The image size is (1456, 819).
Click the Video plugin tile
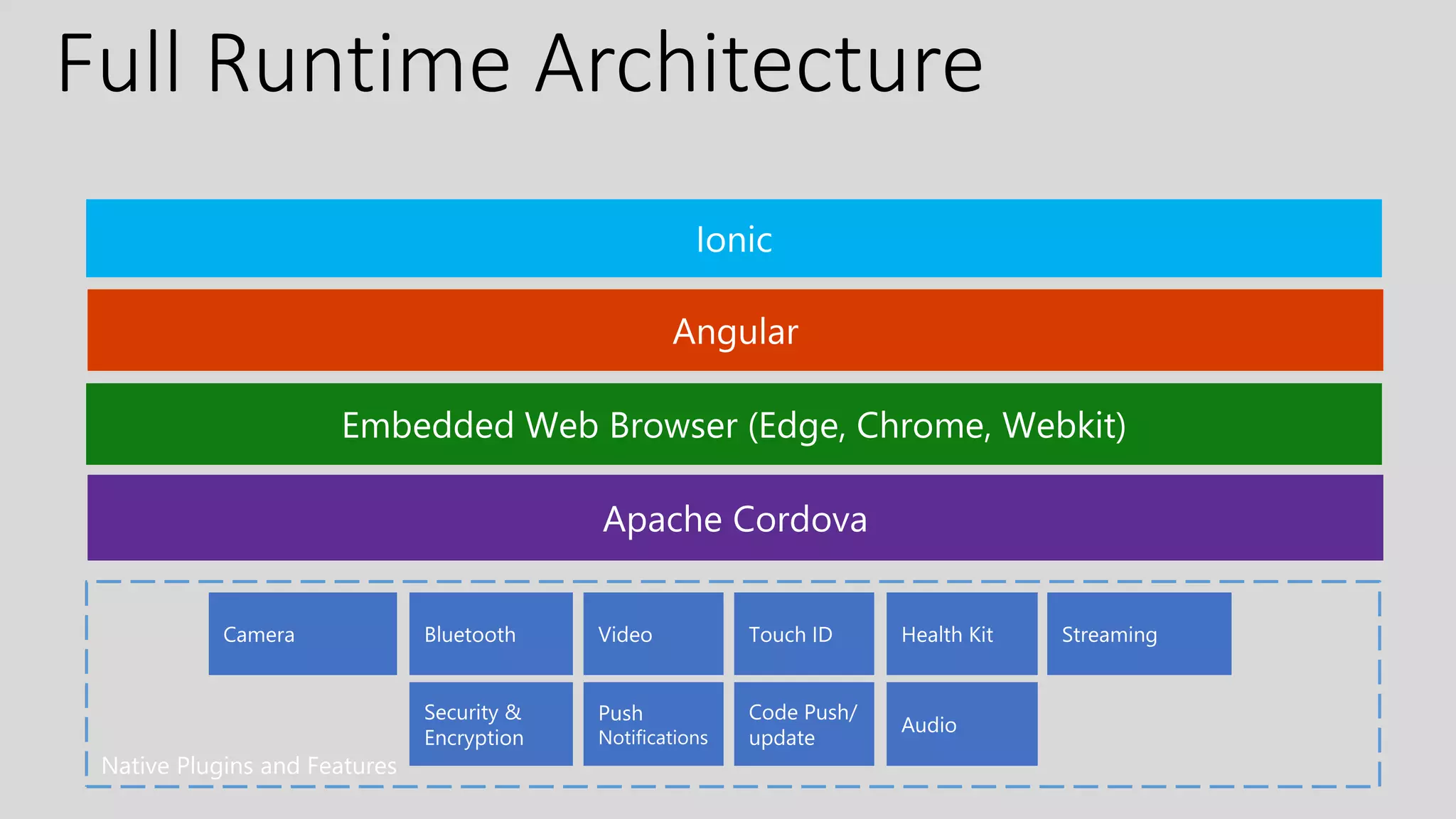[x=653, y=633]
